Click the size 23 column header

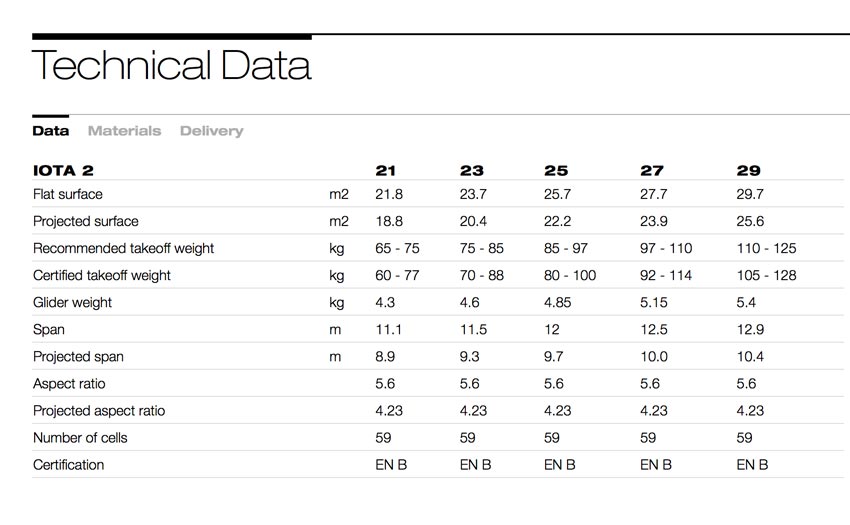coord(471,170)
